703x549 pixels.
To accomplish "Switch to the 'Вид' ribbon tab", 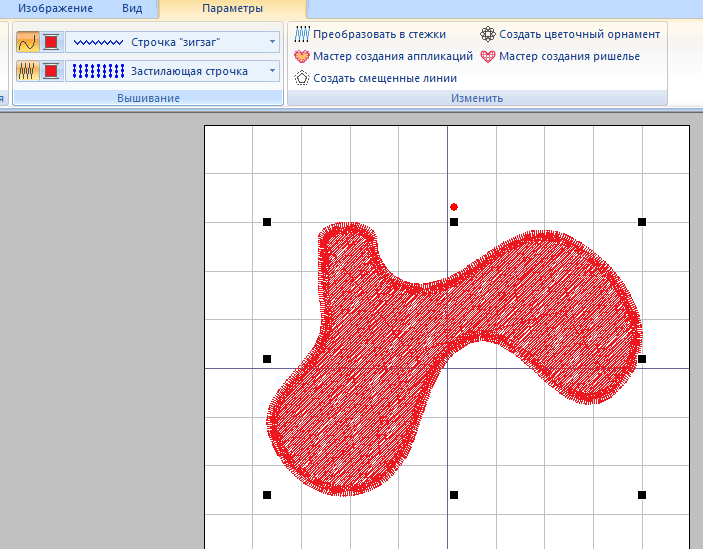I will 132,8.
